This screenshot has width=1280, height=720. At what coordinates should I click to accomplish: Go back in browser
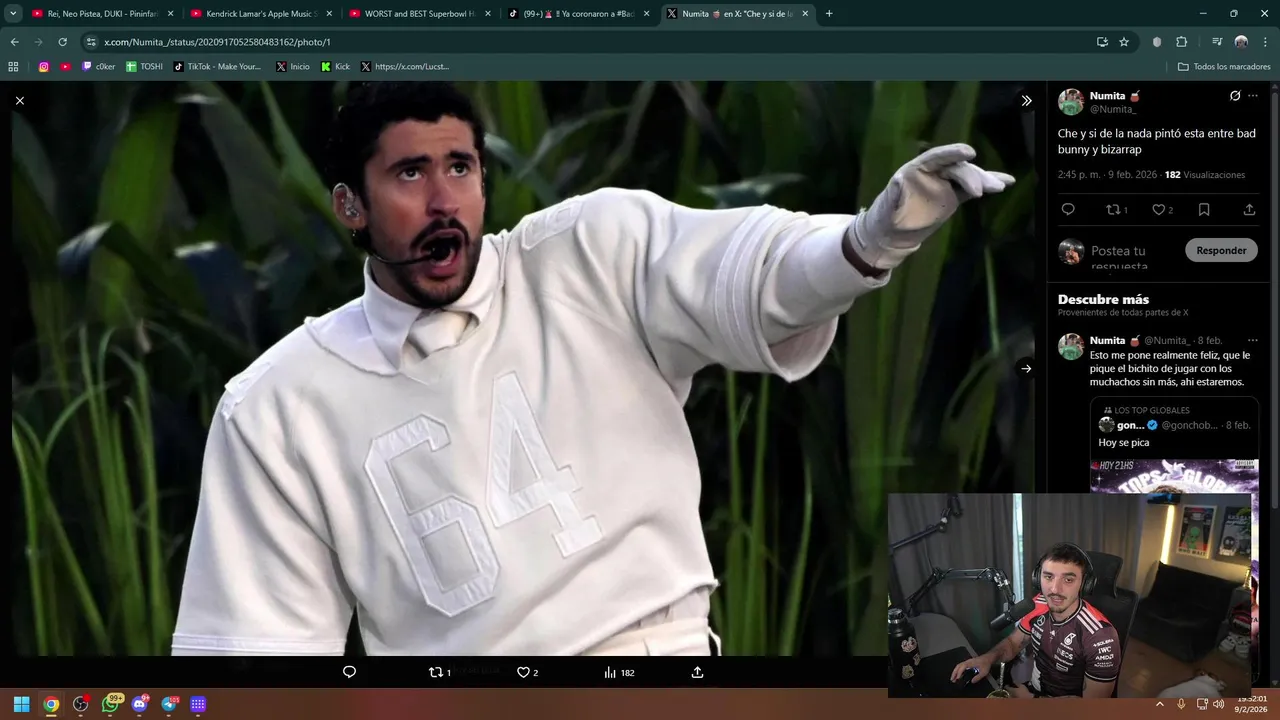(14, 42)
